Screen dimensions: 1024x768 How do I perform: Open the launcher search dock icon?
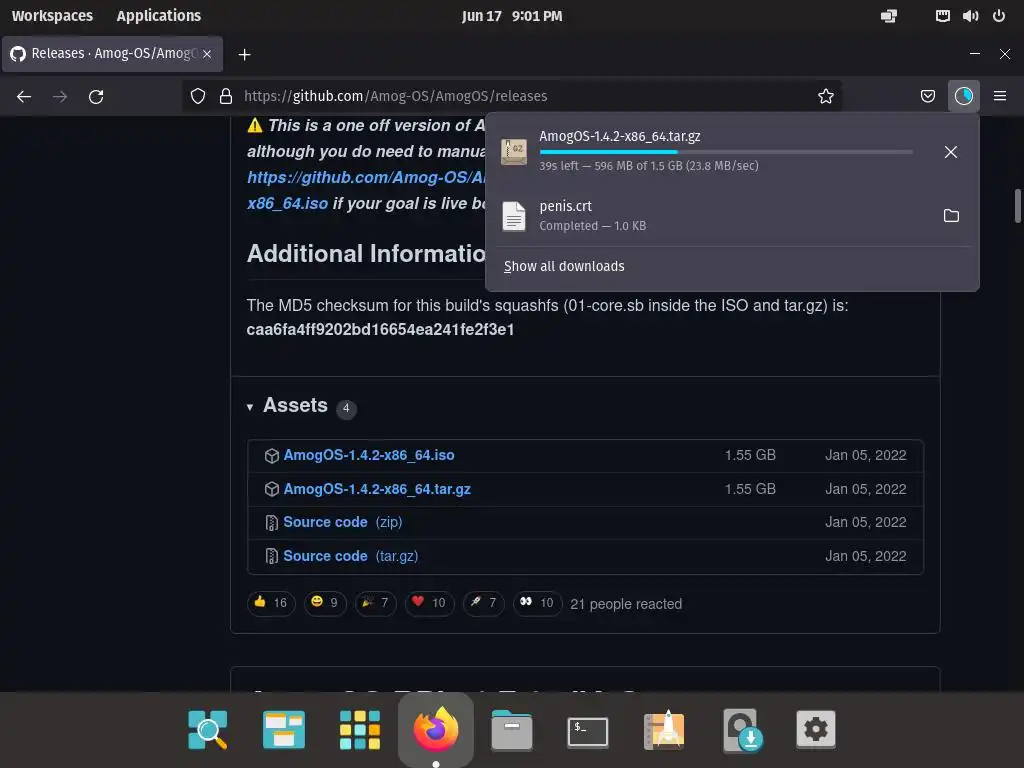208,729
